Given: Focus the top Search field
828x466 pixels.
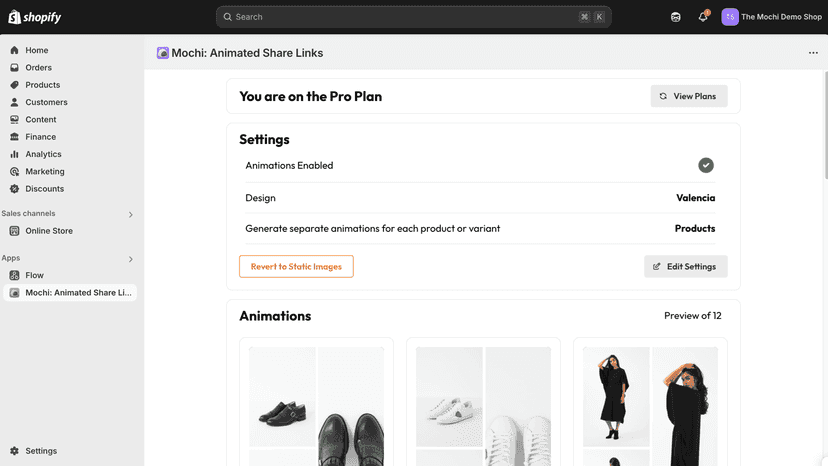Looking at the screenshot, I should click(x=413, y=17).
